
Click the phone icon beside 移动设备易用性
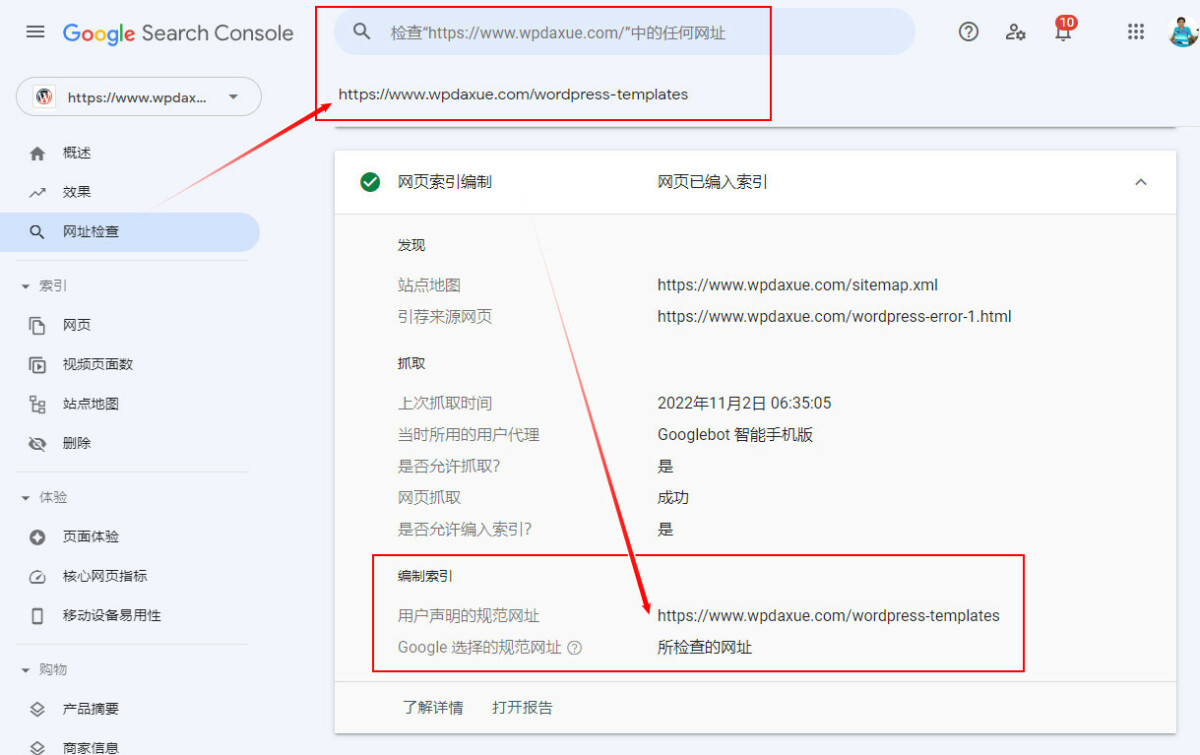(x=37, y=616)
